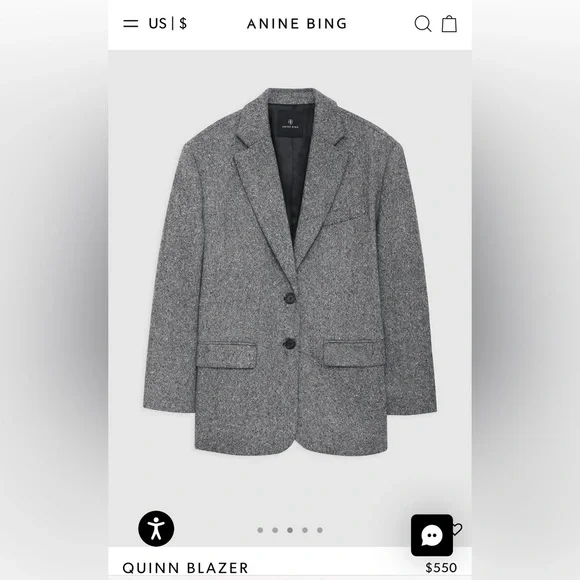Click the $550 price label
This screenshot has height=580, width=580.
click(441, 568)
